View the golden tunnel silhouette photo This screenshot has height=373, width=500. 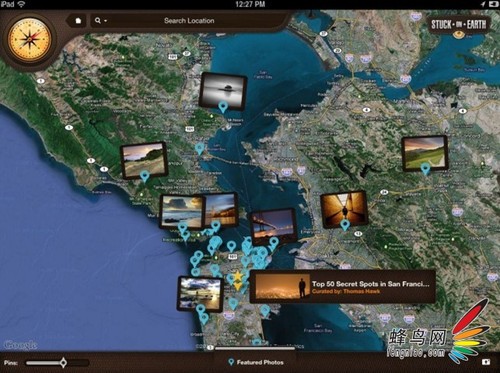pyautogui.click(x=344, y=209)
